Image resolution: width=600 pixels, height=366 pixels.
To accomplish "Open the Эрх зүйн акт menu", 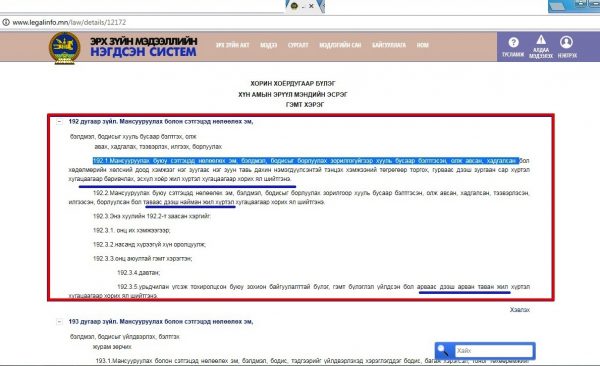I will click(232, 45).
